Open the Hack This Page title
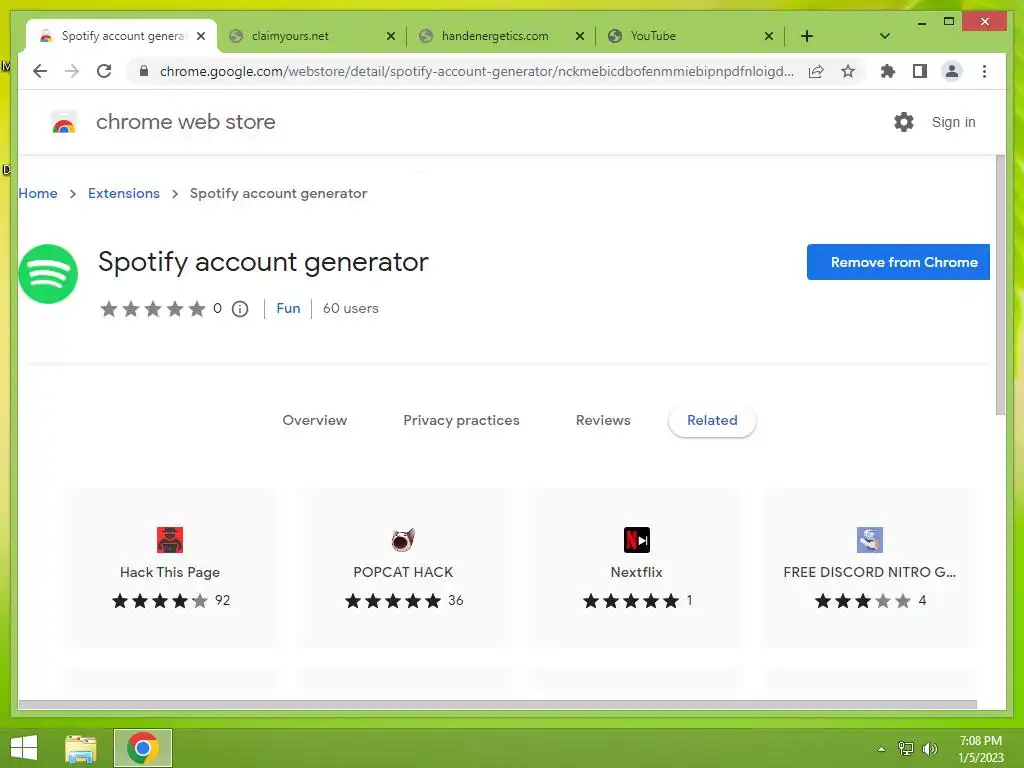 coord(170,572)
